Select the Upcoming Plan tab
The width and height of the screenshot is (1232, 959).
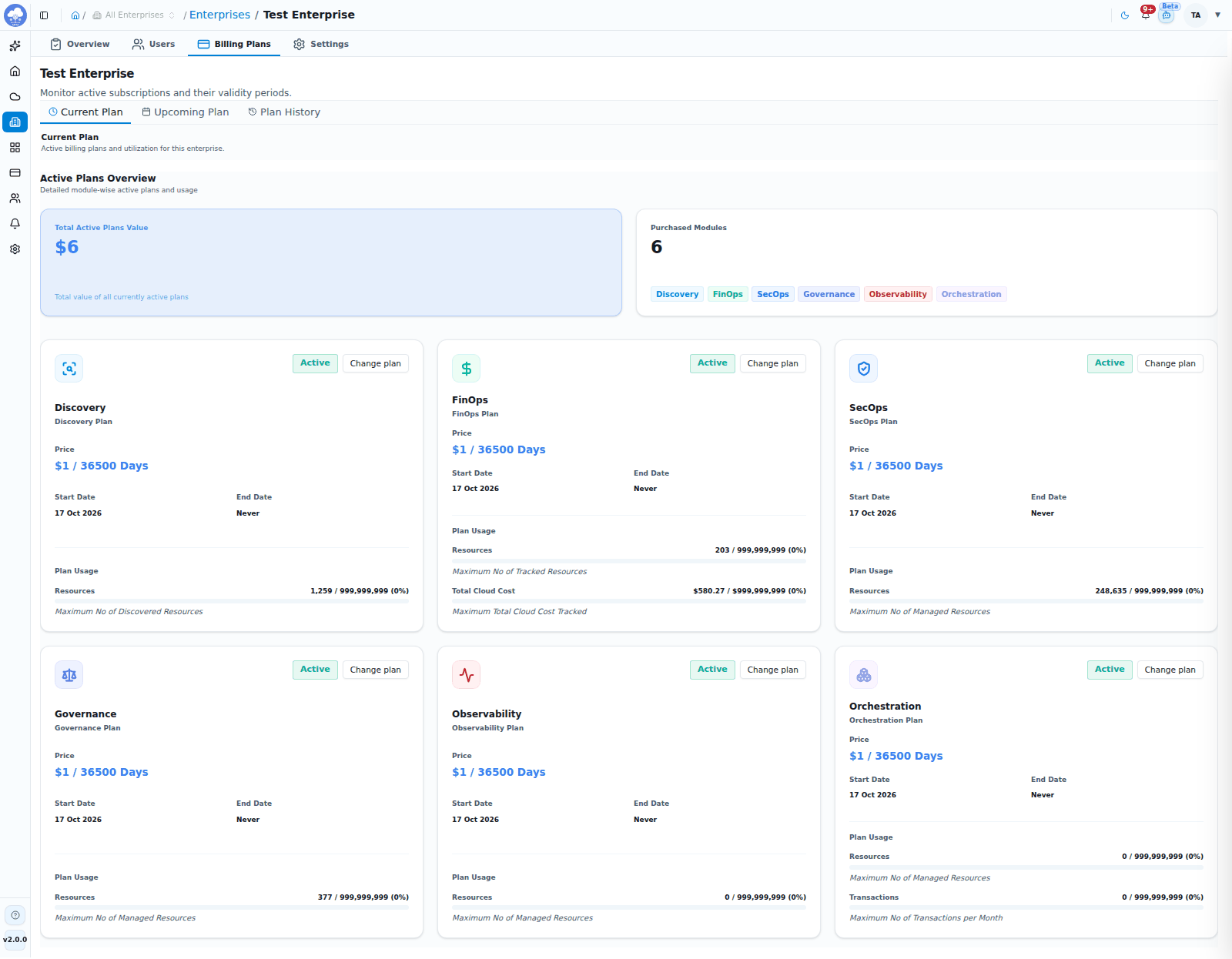tap(186, 112)
